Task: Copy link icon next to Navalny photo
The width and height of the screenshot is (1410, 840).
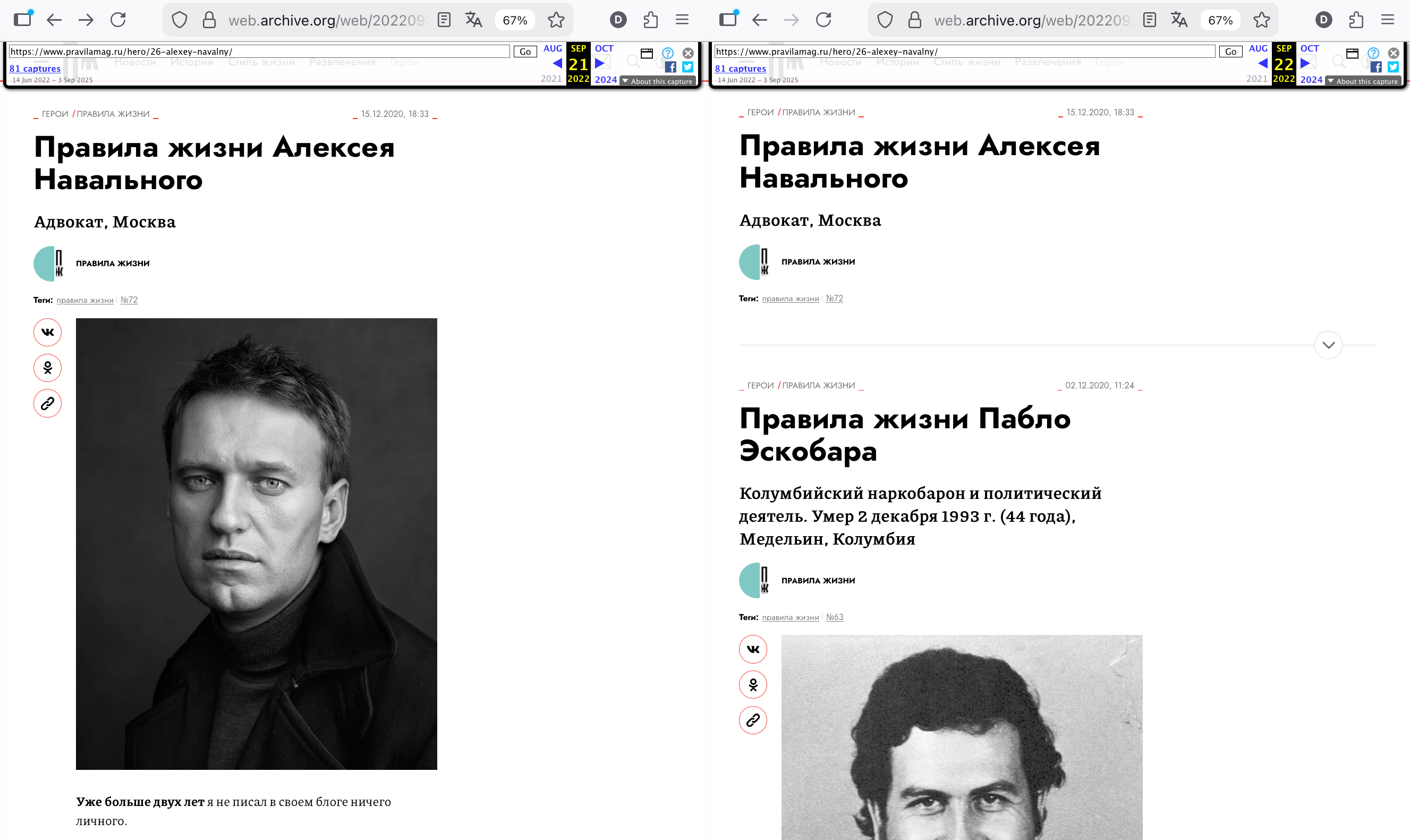Action: pyautogui.click(x=47, y=404)
